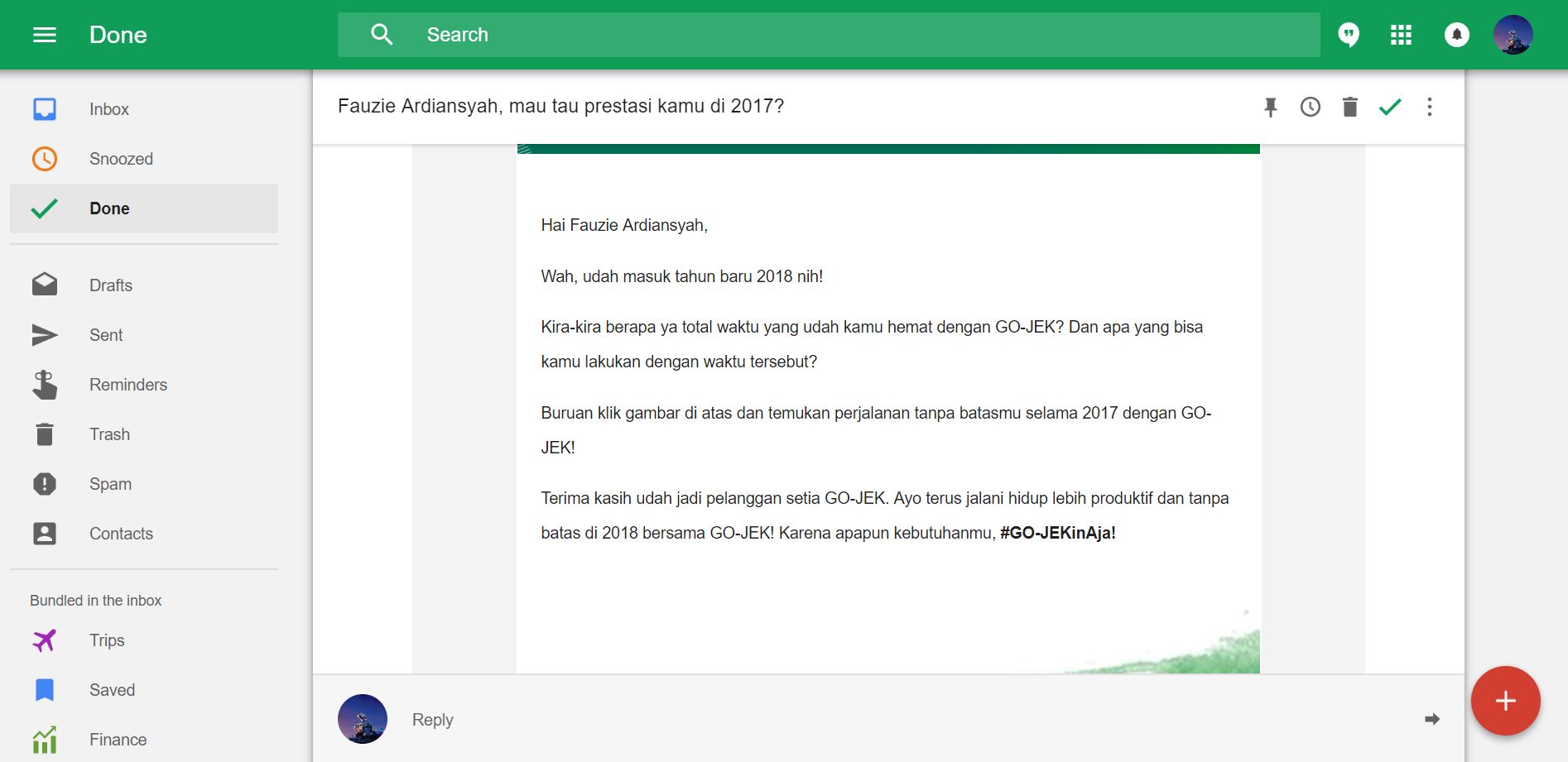Click 'Wah, udah masuk tahun baru 2018 nih!'

click(x=682, y=276)
